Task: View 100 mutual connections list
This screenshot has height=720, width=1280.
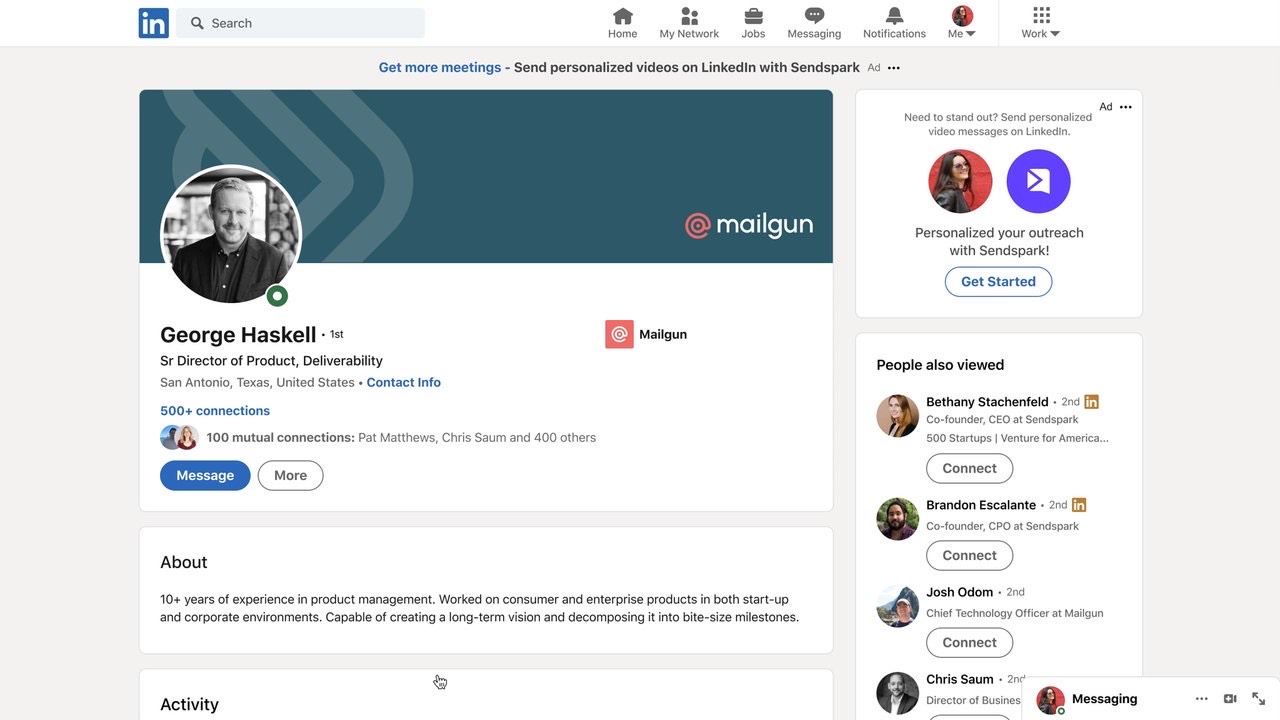Action: coord(401,437)
